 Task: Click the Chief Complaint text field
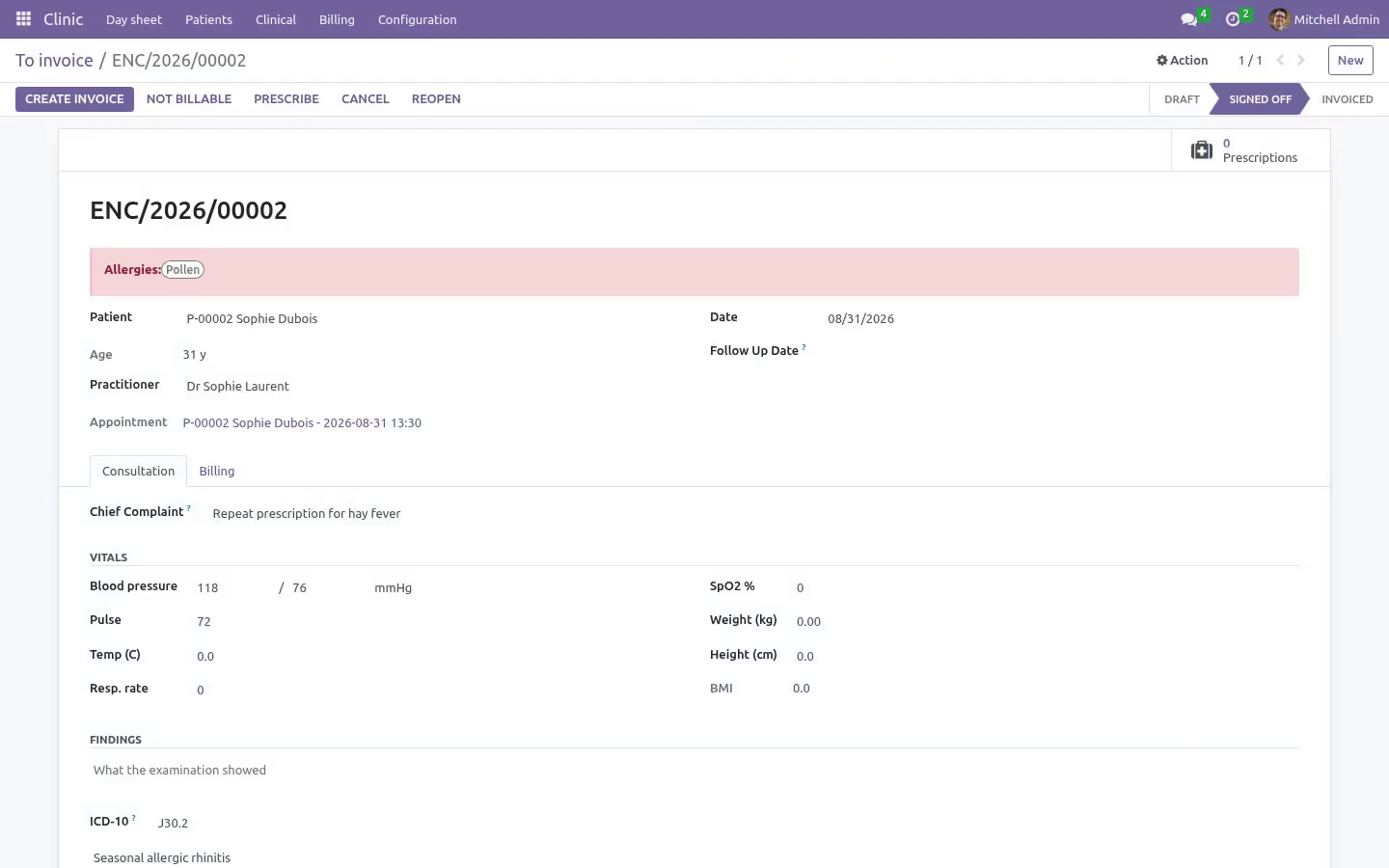[754, 513]
